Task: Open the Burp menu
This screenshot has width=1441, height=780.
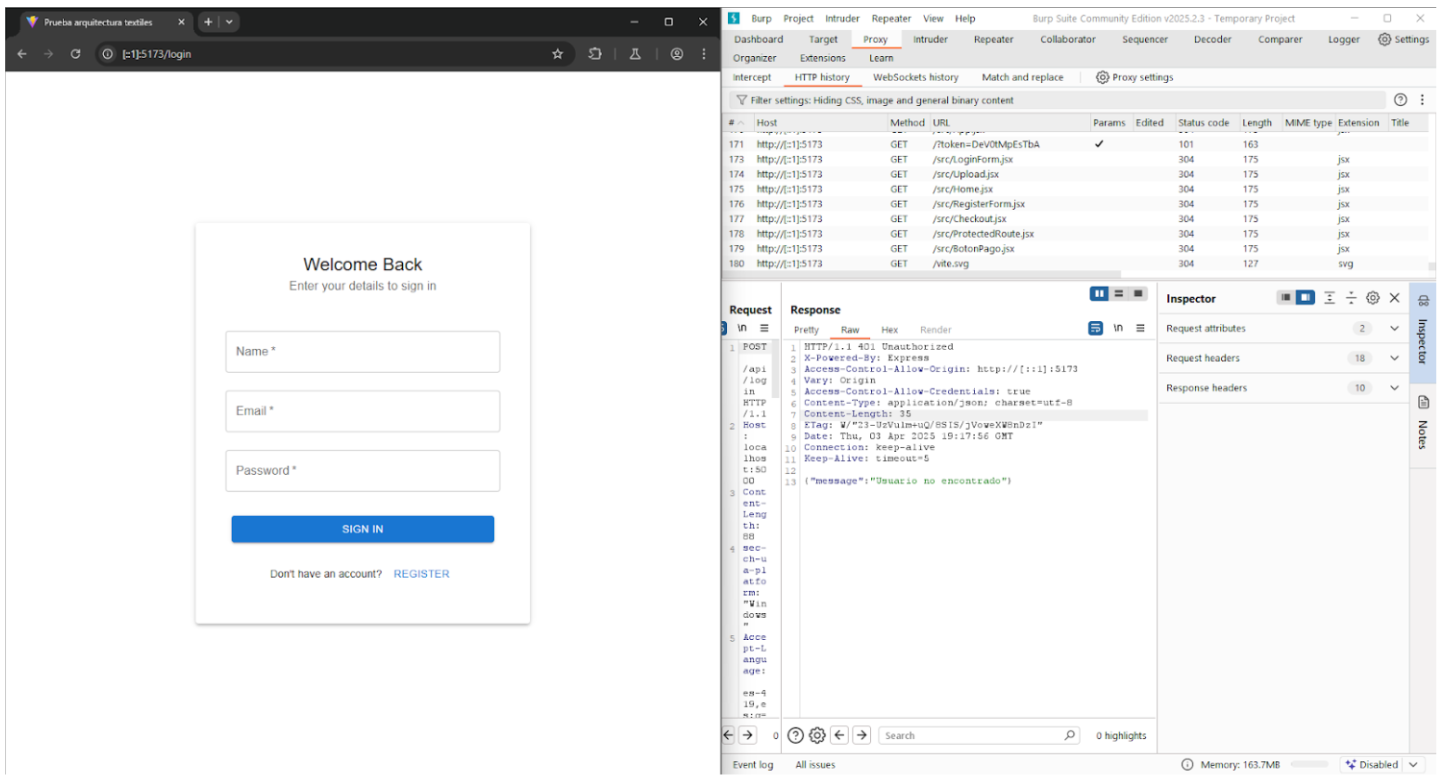Action: [761, 18]
